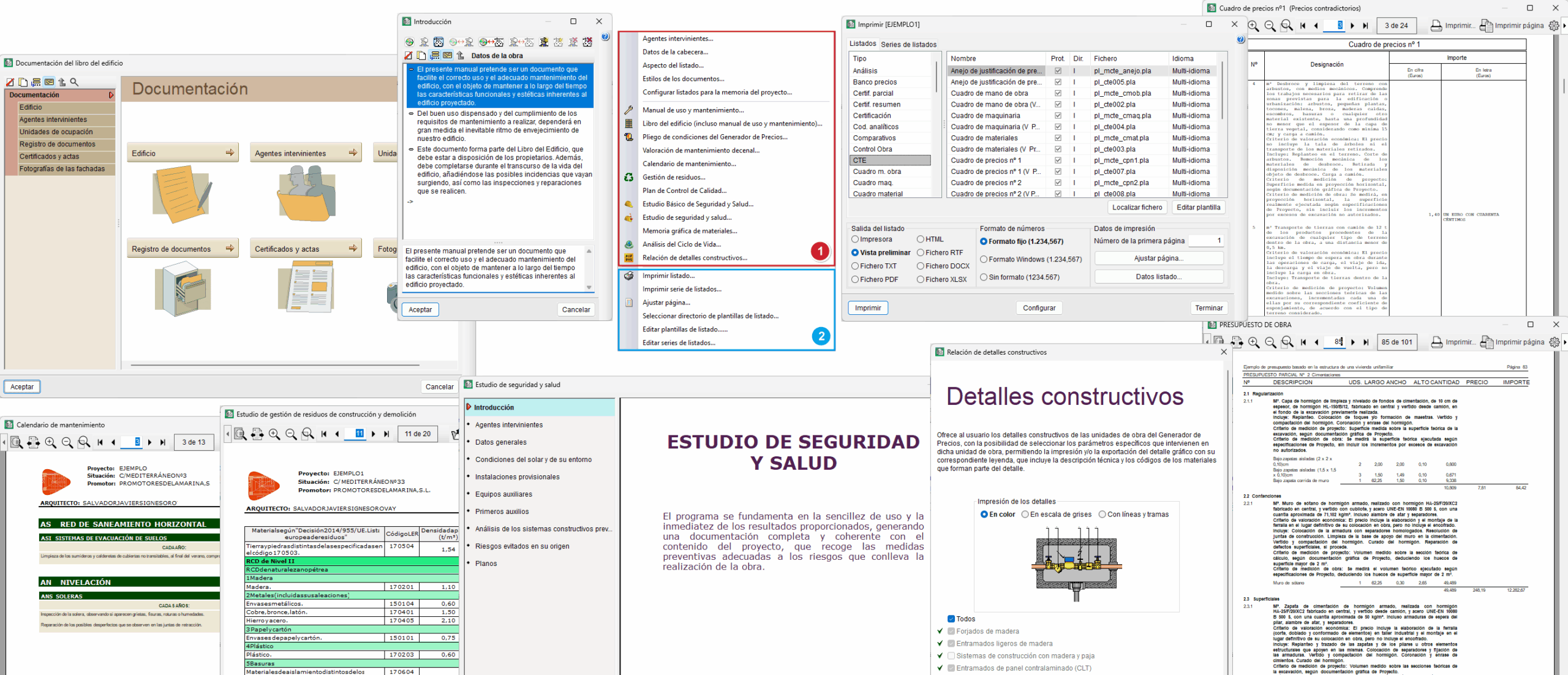Screen dimensions: 1568x675
Task: Uncheck Prot. box for Cuadro de mano de obra
Action: pos(1058,93)
